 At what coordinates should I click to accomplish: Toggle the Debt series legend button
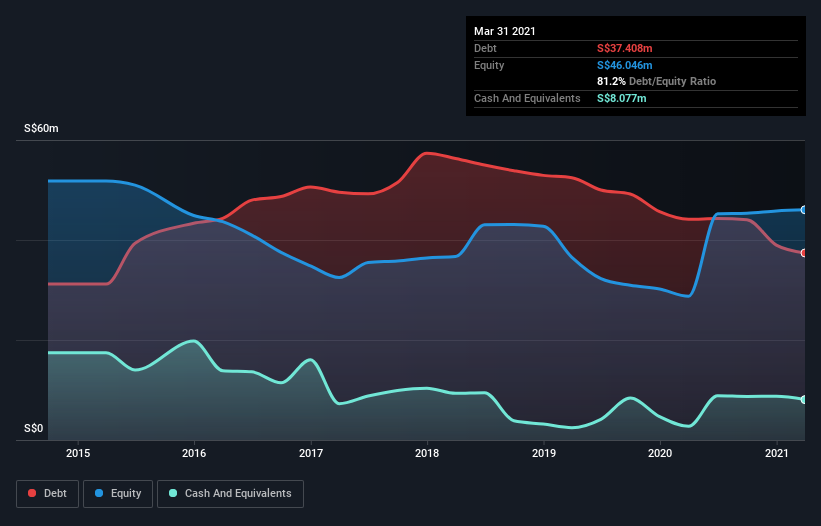point(48,494)
